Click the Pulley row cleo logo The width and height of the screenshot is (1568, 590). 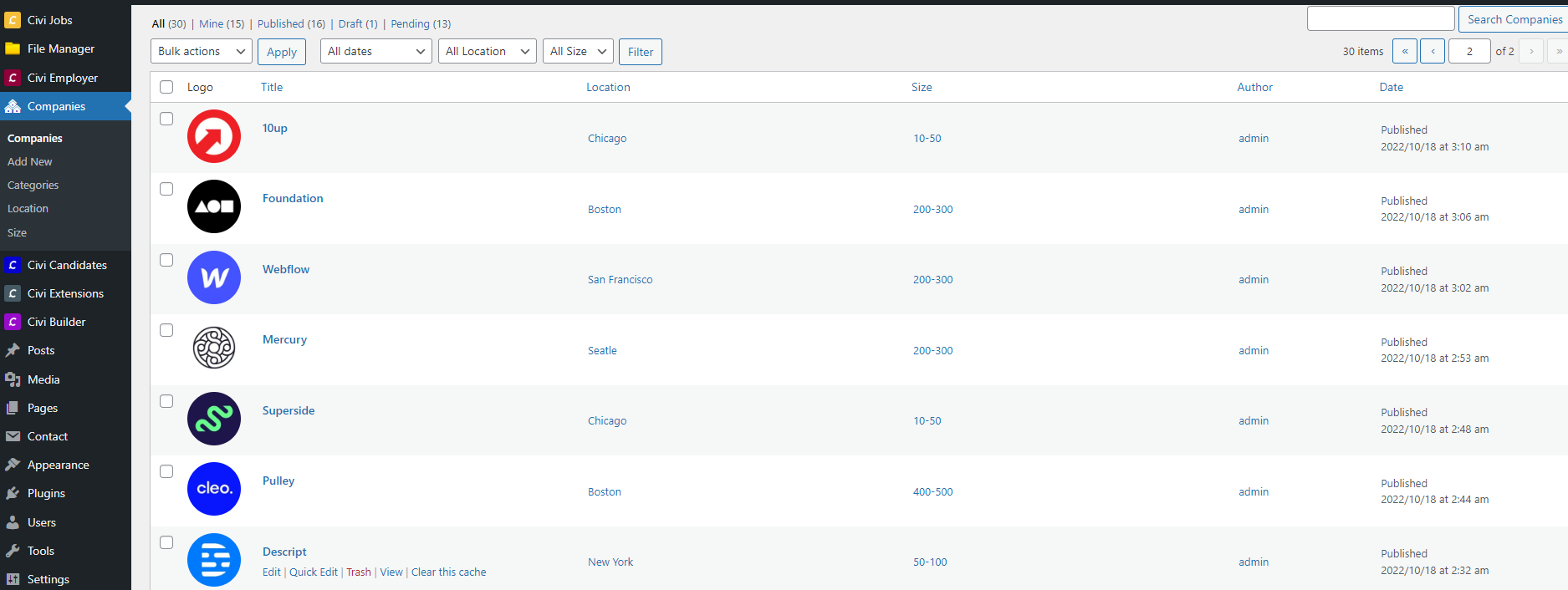[214, 489]
